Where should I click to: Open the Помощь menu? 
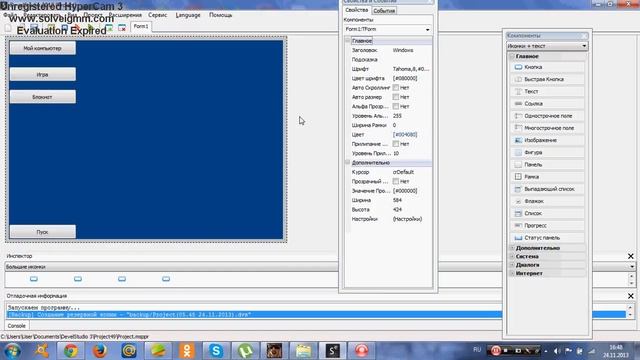pyautogui.click(x=220, y=15)
